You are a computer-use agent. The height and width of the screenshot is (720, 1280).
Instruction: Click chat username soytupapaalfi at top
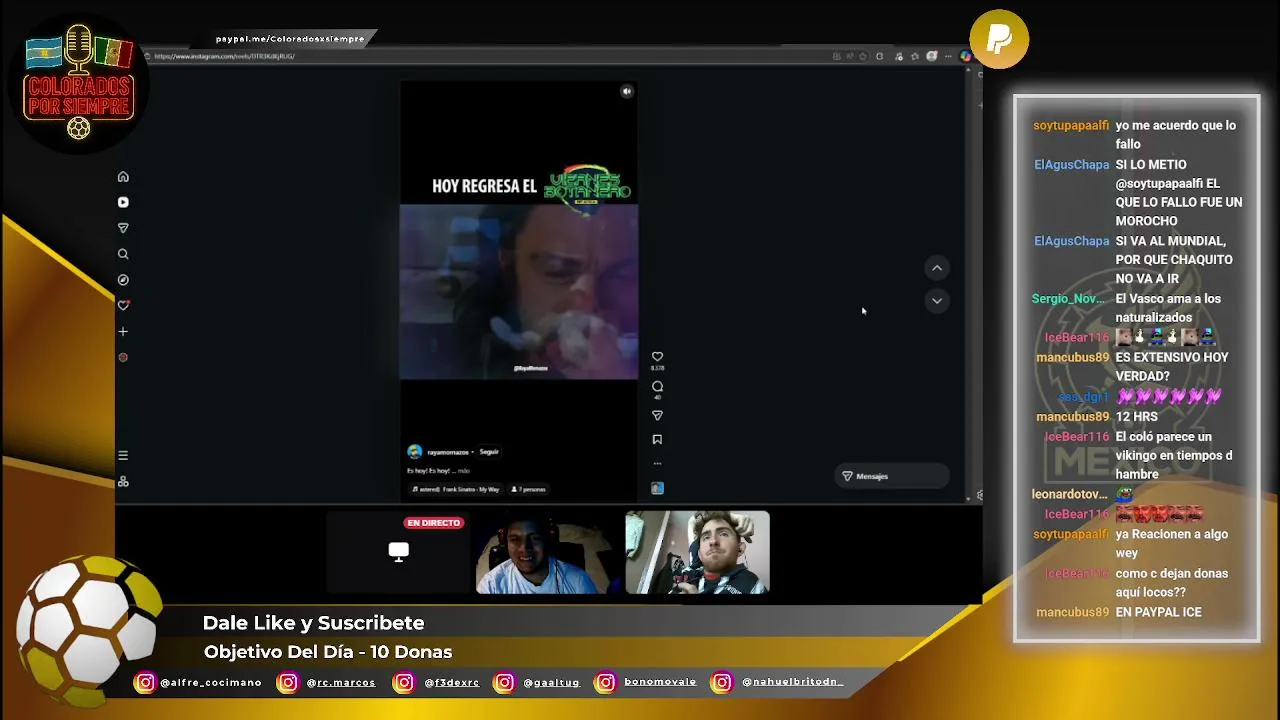tap(1071, 126)
